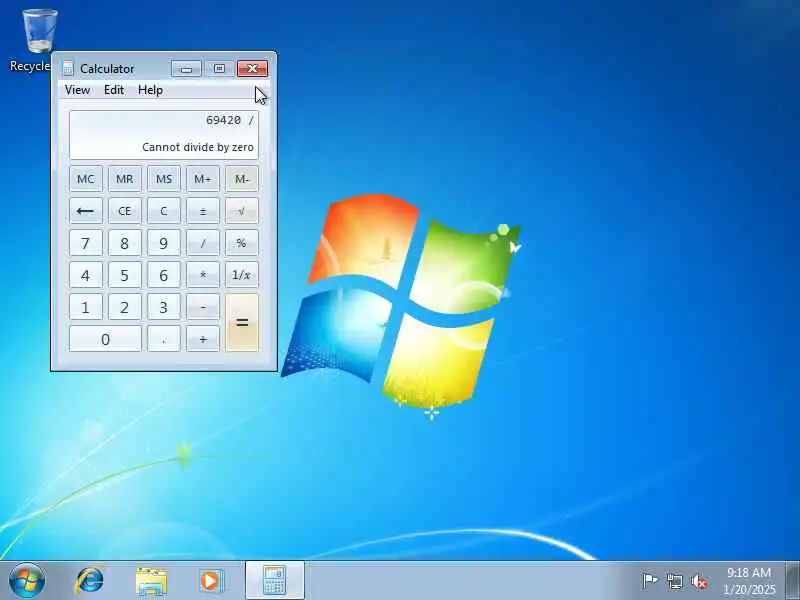Click the 1/x reciprocal key
Screen dimensions: 800x600
pyautogui.click(x=242, y=275)
